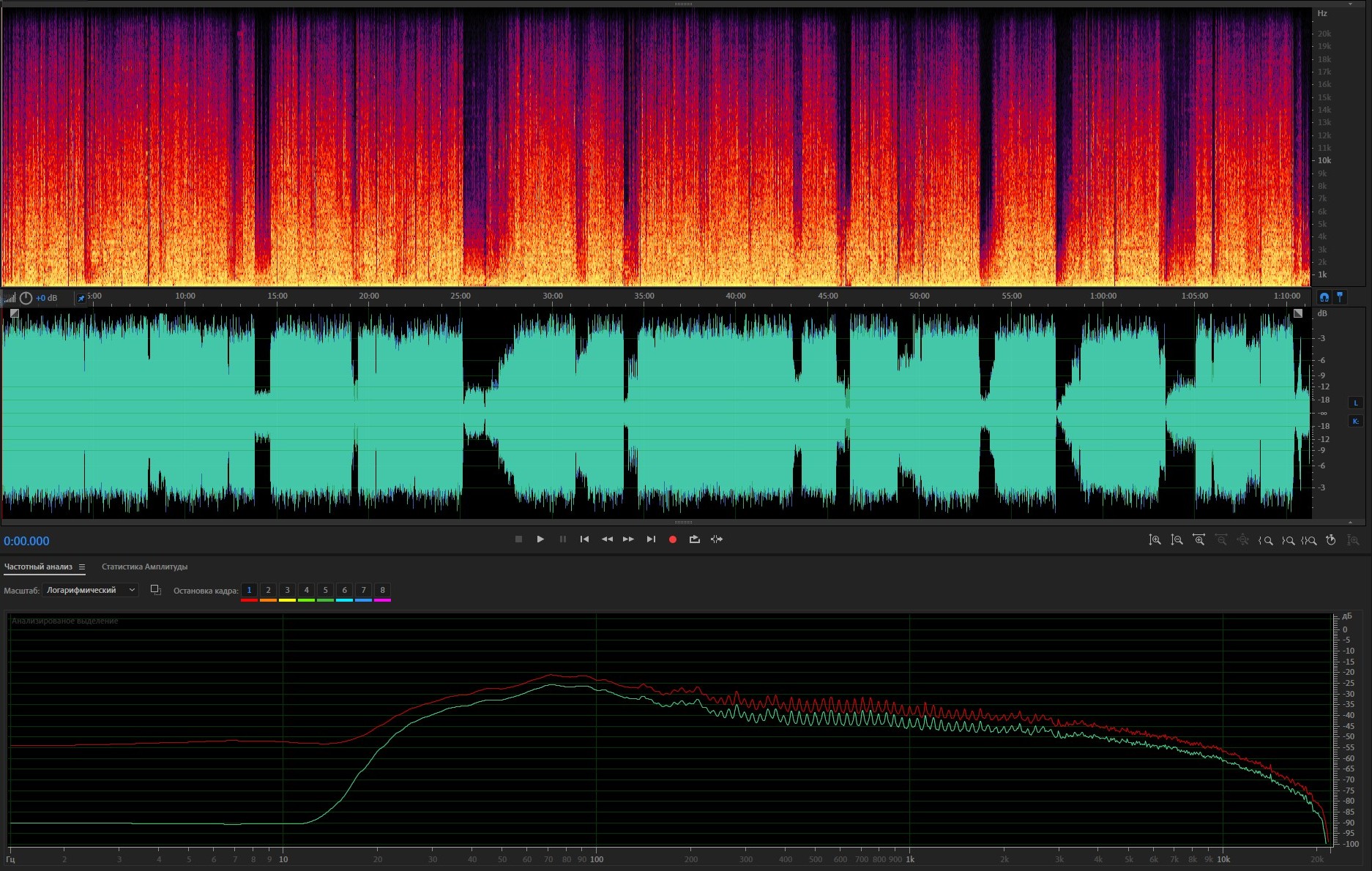Click the red Record button
This screenshot has width=1372, height=871.
click(672, 539)
